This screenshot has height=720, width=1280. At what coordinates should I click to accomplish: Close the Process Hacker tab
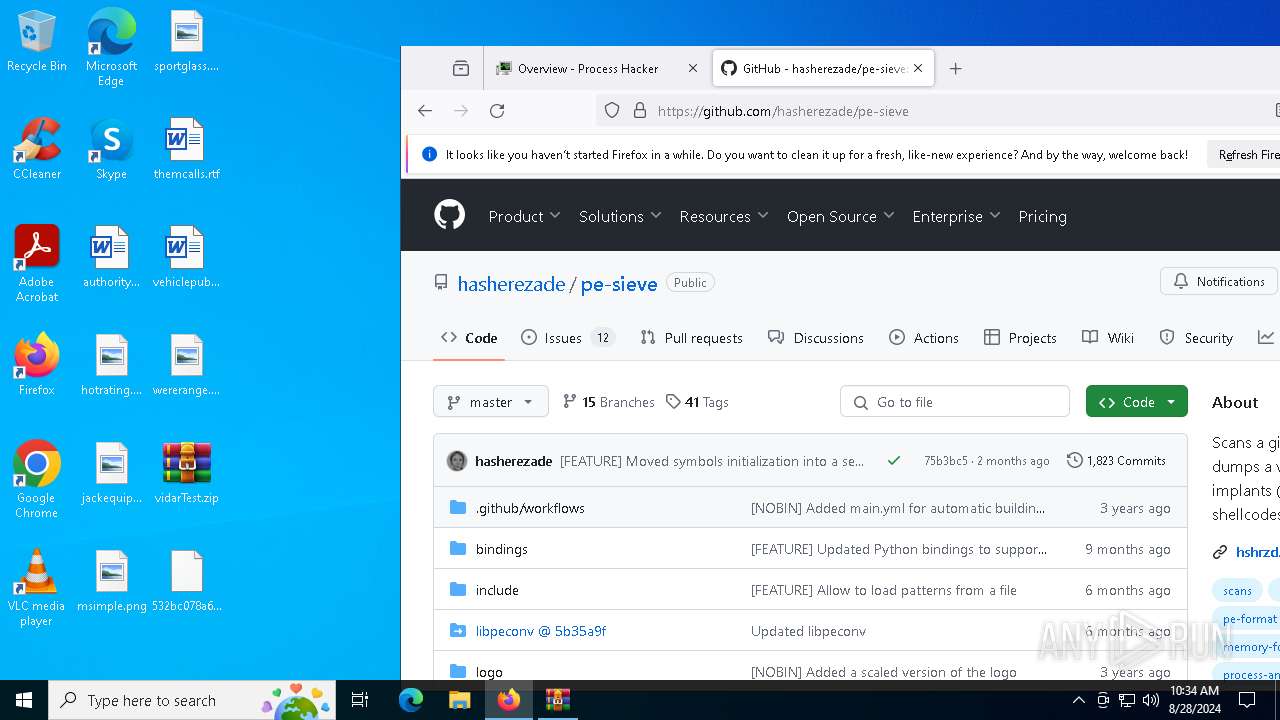point(693,69)
